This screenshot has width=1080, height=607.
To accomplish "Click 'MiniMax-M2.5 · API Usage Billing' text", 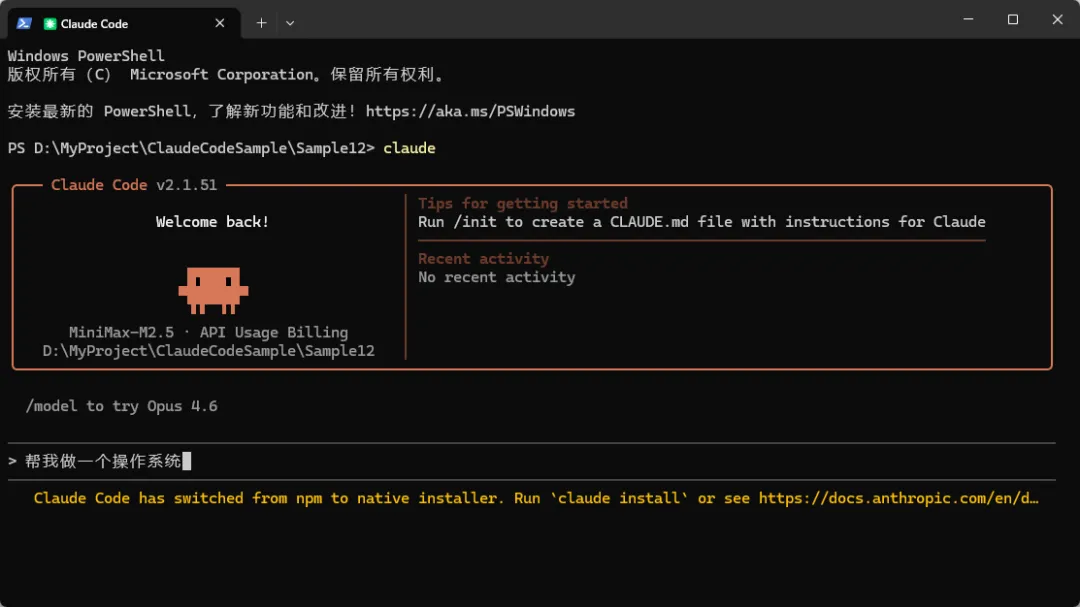I will click(x=208, y=332).
